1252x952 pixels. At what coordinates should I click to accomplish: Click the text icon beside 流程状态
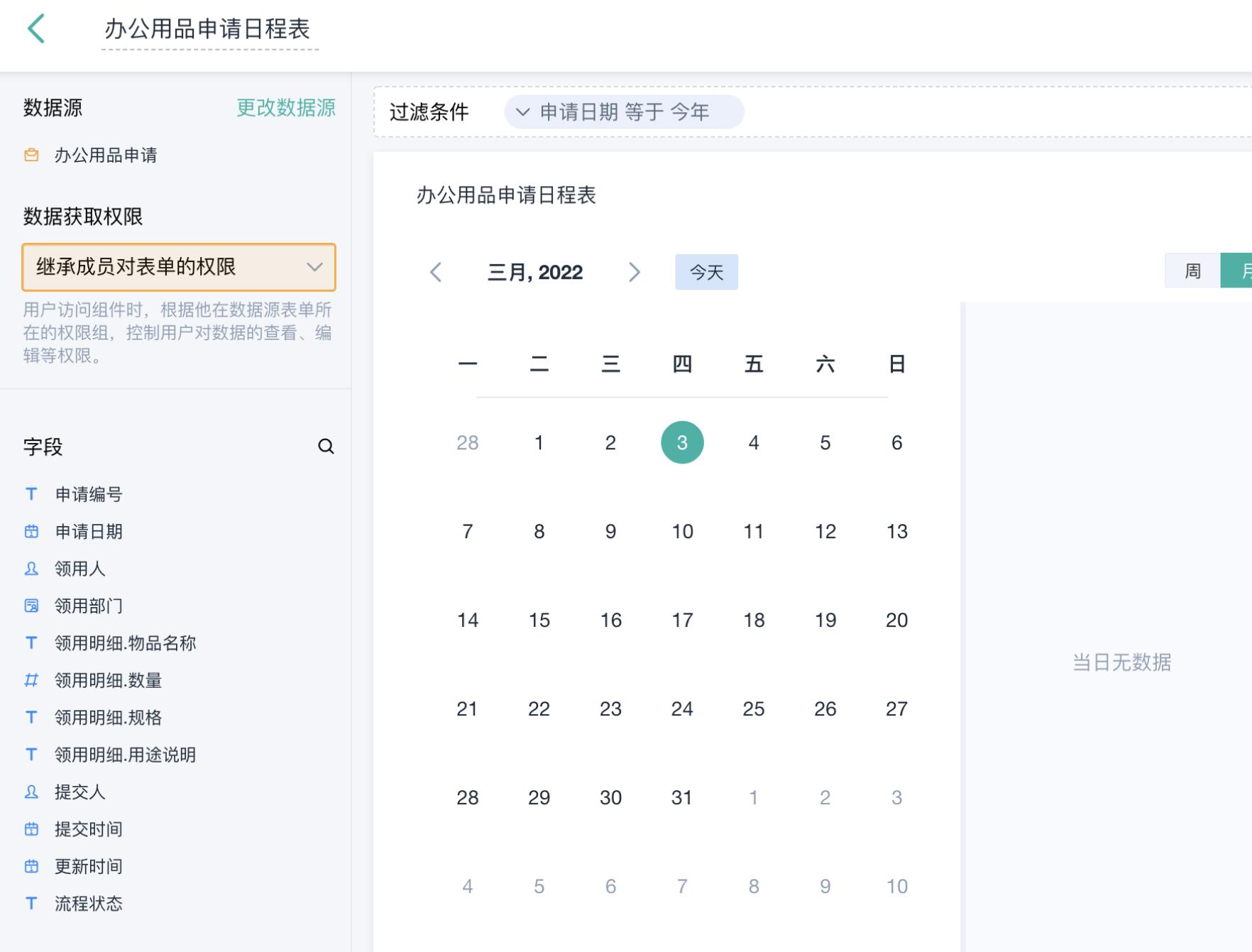pyautogui.click(x=31, y=904)
